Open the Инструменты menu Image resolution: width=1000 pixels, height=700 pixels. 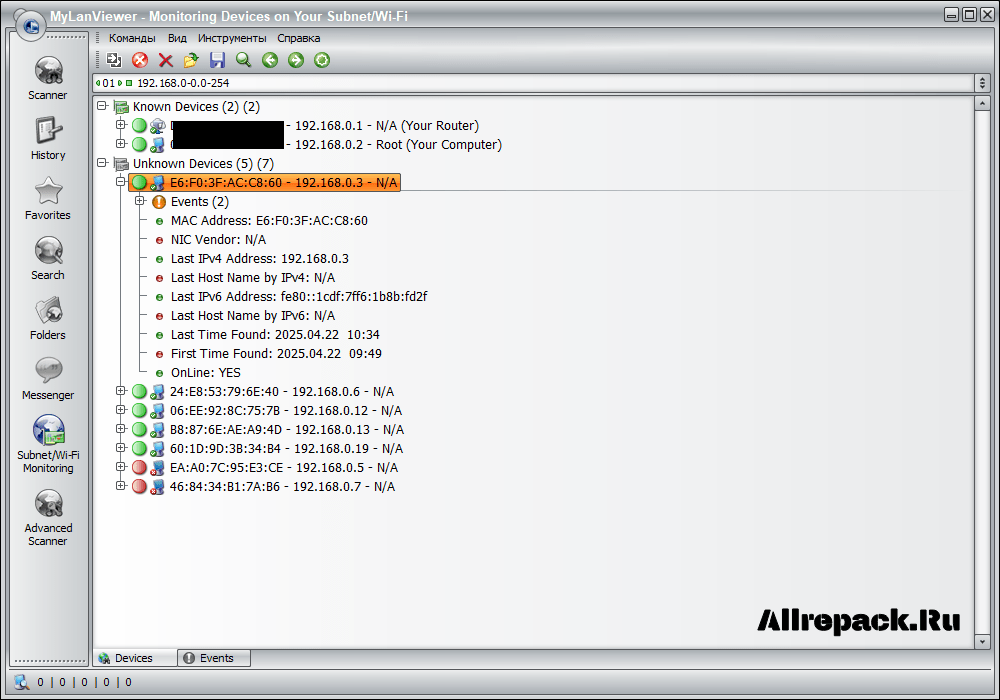click(231, 38)
